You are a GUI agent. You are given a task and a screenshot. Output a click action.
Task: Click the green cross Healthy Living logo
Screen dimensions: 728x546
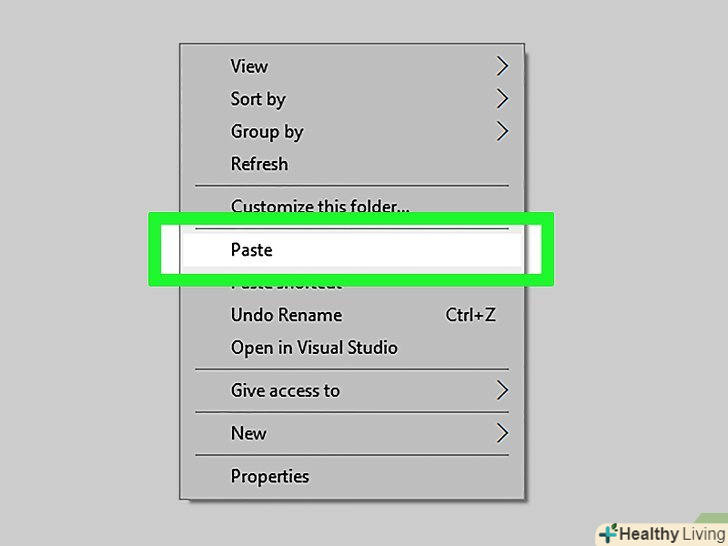click(x=607, y=534)
